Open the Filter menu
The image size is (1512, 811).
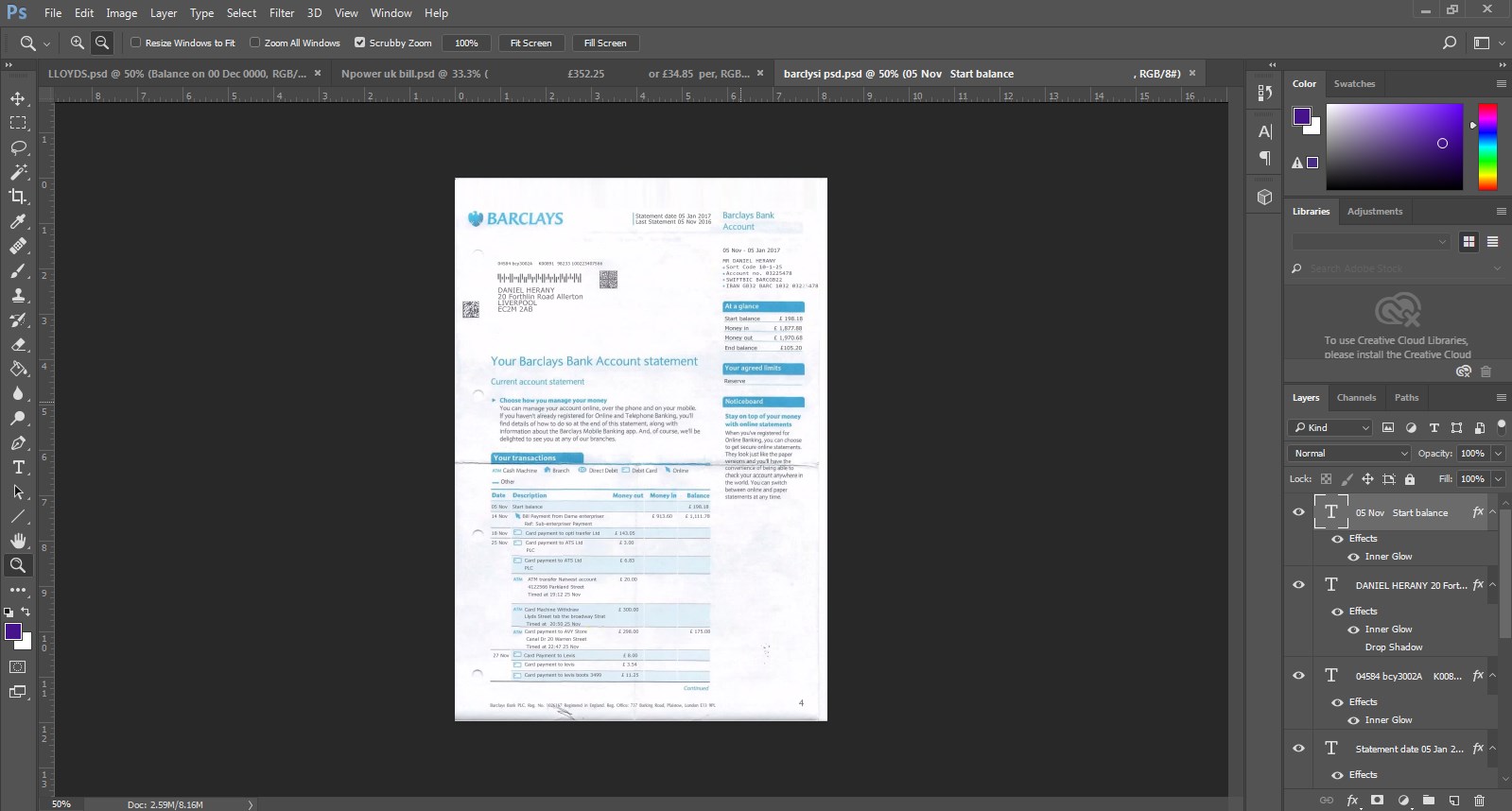tap(282, 13)
